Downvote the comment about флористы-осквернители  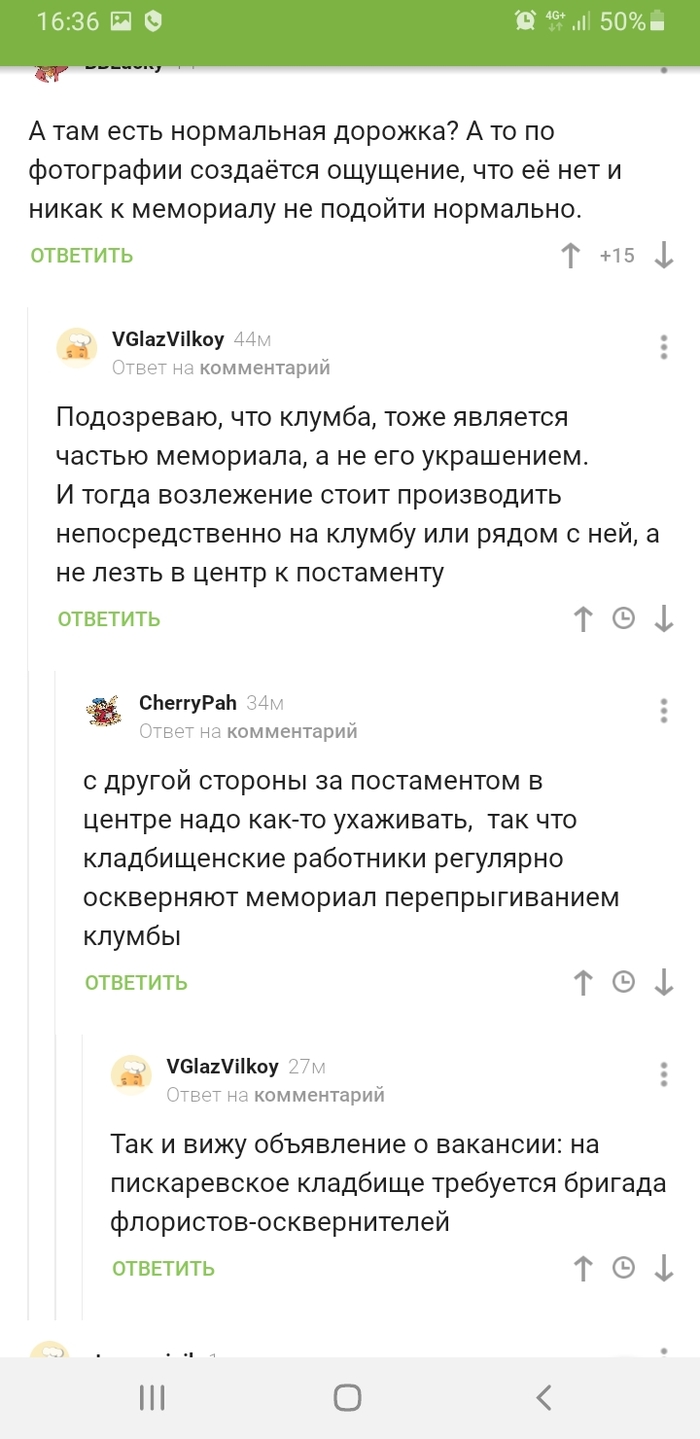[x=663, y=1267]
